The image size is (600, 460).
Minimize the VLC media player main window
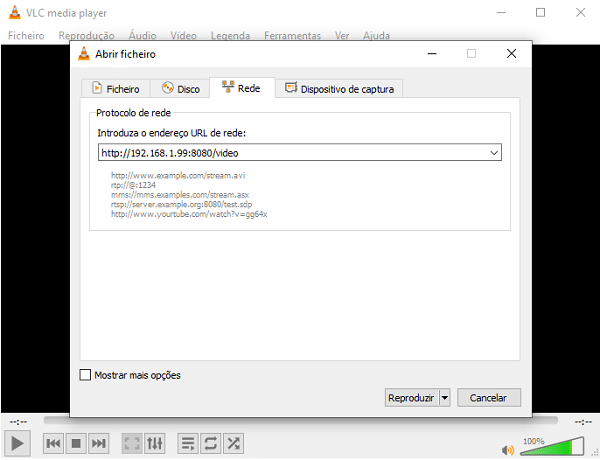(x=501, y=13)
